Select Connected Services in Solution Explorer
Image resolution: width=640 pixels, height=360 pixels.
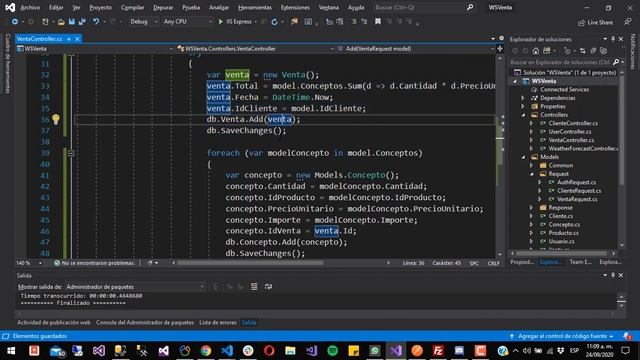[x=564, y=89]
